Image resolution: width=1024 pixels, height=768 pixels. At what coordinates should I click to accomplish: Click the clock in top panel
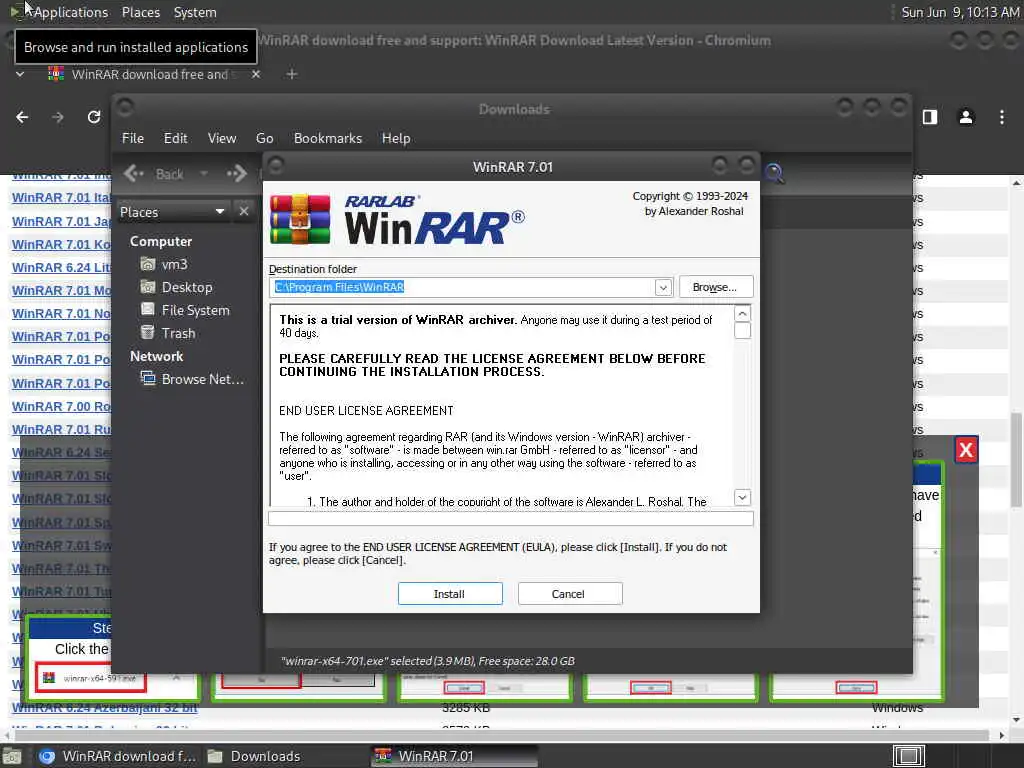(959, 12)
